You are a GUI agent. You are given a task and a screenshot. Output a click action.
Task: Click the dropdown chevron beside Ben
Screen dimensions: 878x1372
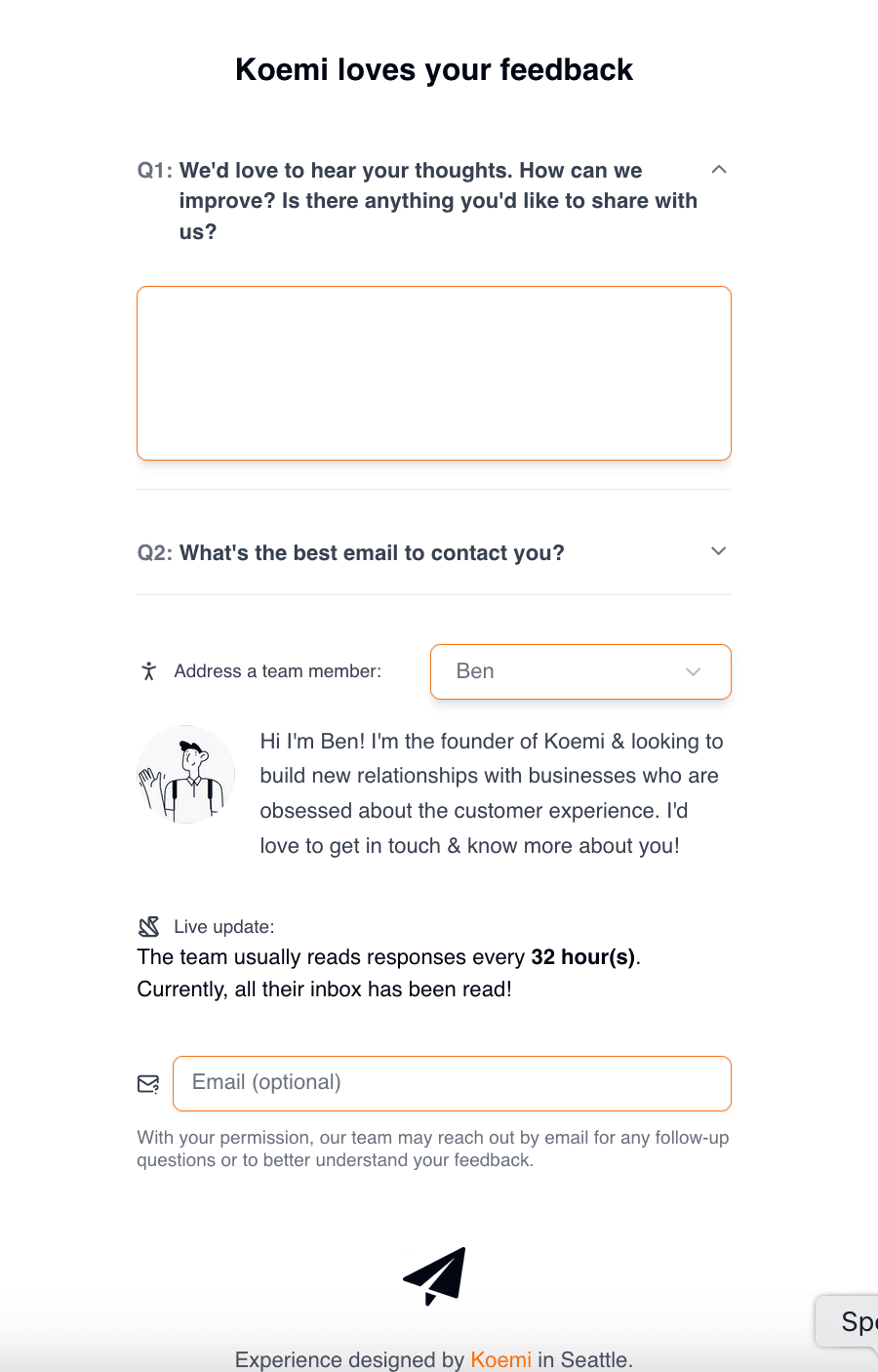(x=694, y=671)
